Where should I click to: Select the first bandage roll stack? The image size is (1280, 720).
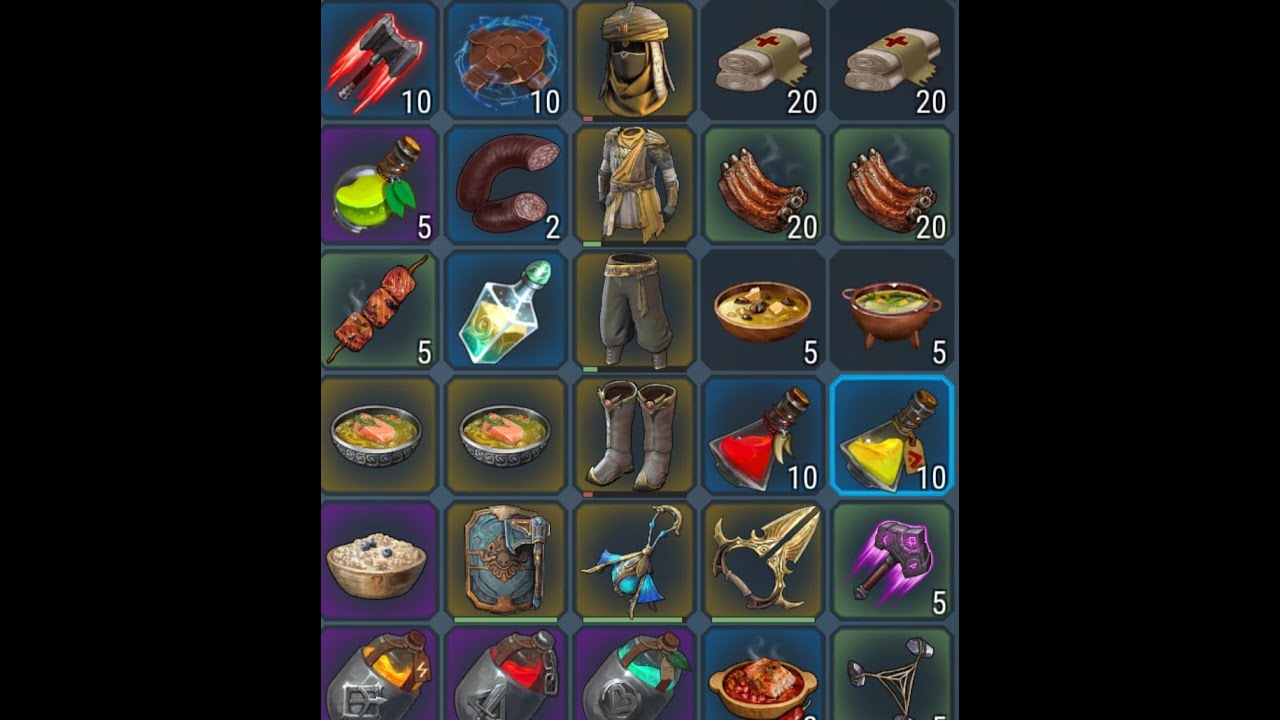point(763,60)
